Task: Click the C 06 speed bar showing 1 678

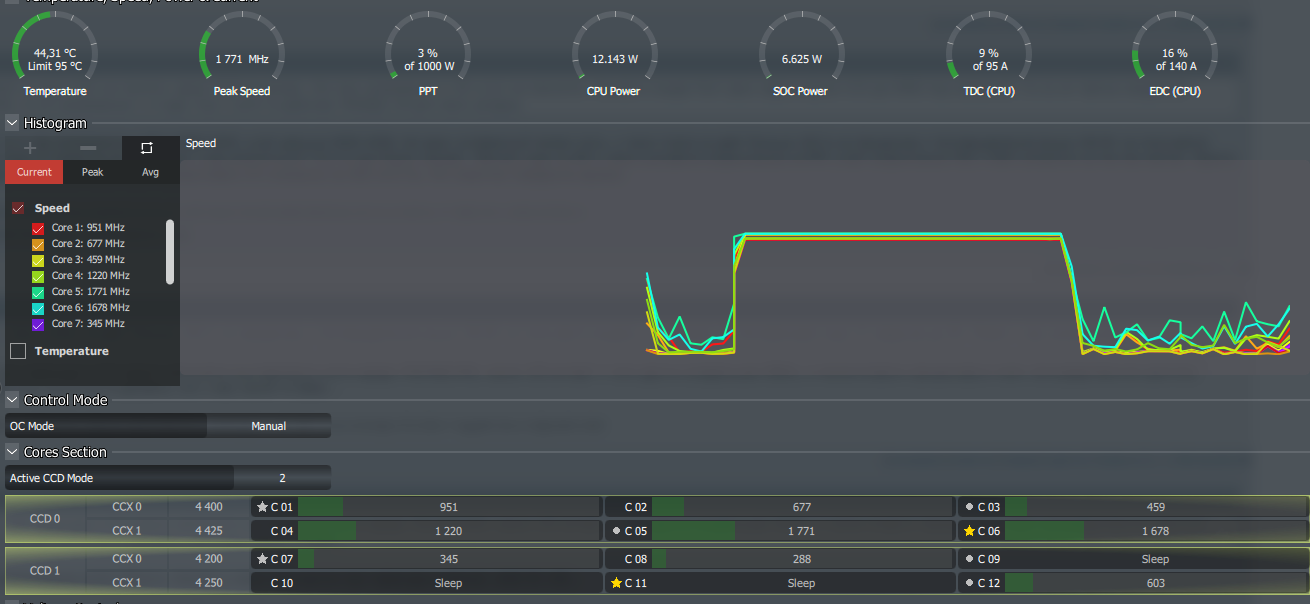Action: pos(1155,531)
